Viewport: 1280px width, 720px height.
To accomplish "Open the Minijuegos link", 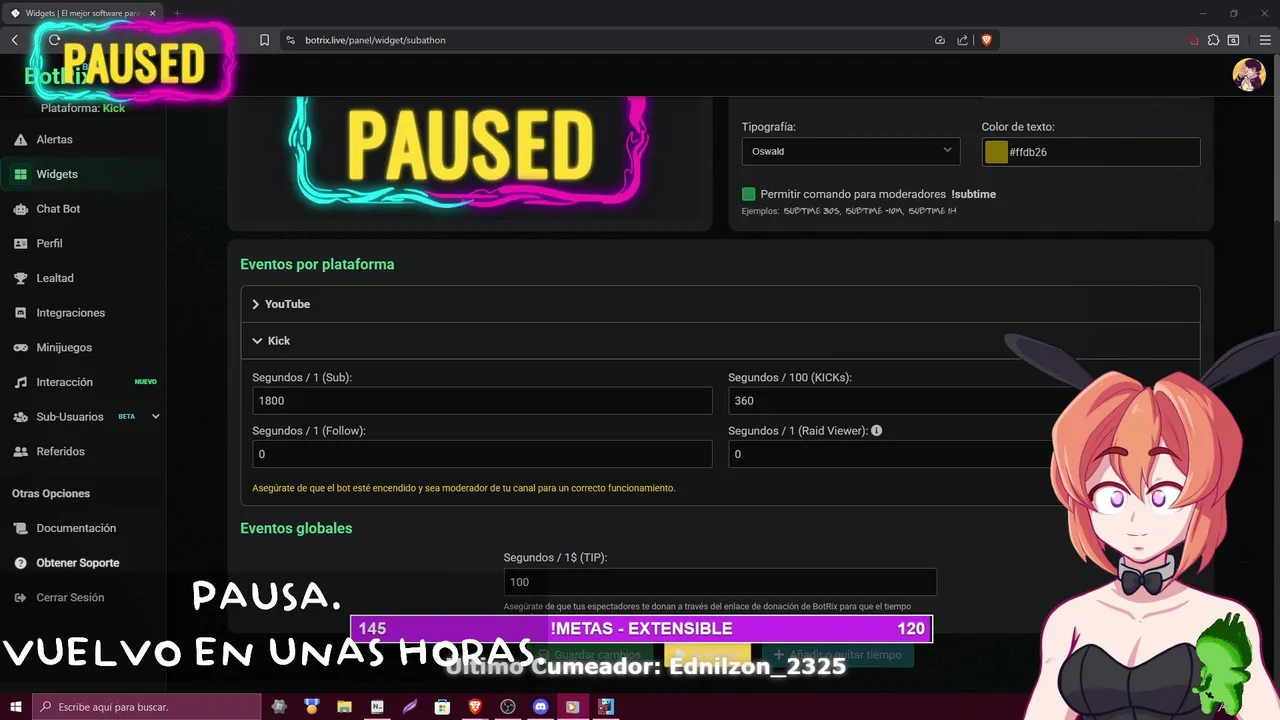I will (x=64, y=347).
